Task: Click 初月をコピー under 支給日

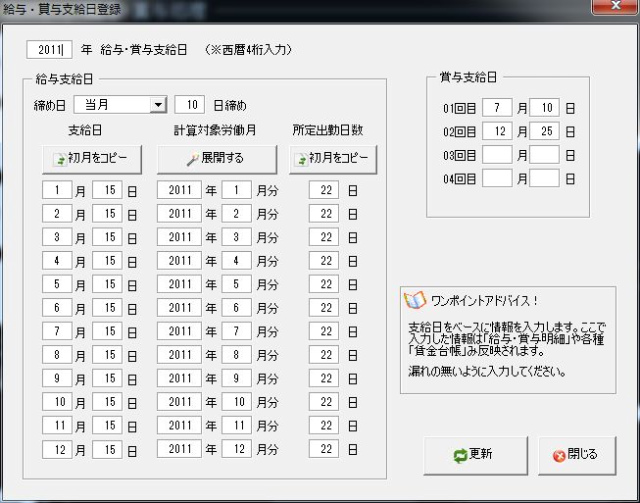Action: click(92, 159)
